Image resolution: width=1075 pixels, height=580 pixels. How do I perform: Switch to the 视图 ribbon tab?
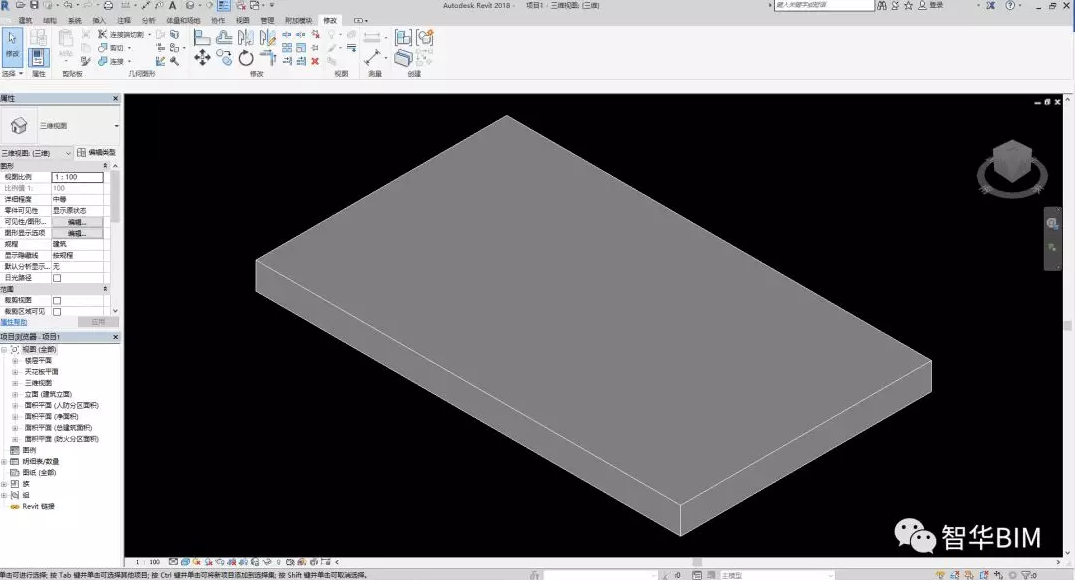tap(243, 20)
